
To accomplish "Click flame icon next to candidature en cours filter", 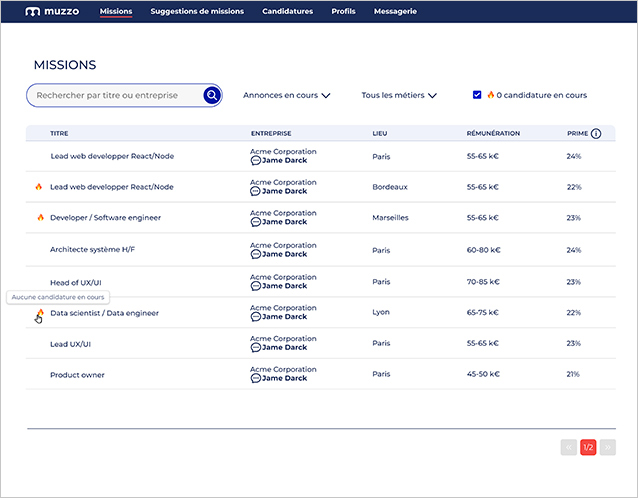I will pos(491,95).
